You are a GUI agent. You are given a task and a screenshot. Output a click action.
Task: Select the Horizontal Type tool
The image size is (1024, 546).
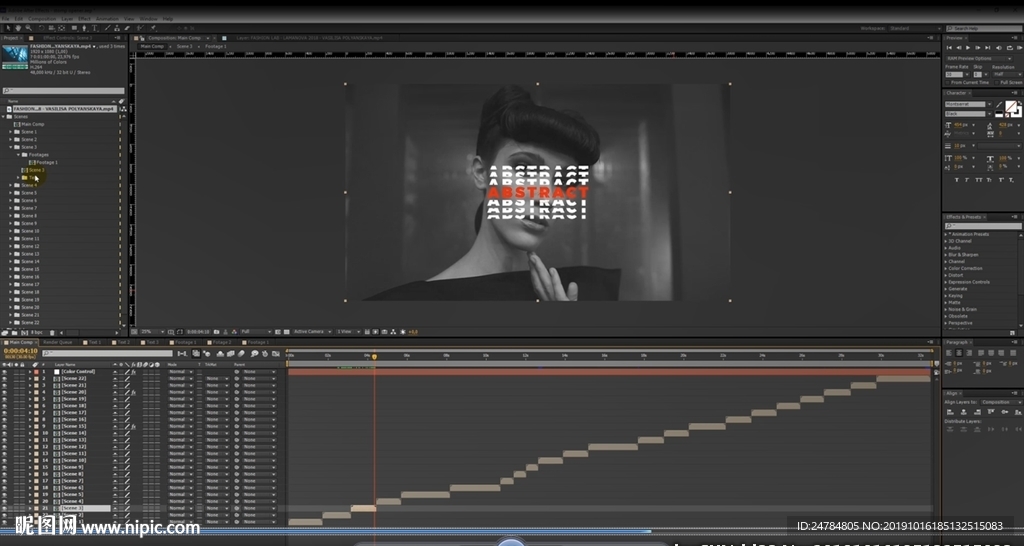[95, 28]
